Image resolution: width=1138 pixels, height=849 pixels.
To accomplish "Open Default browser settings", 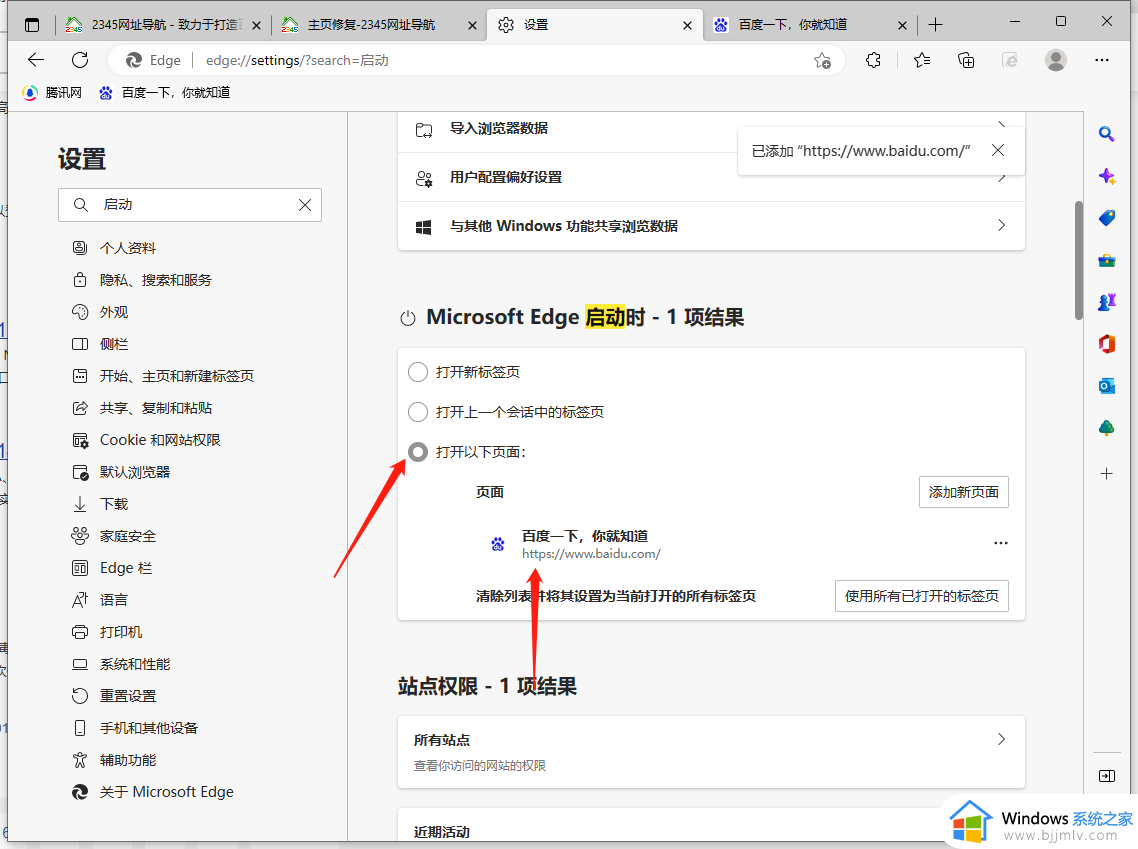I will [x=120, y=472].
